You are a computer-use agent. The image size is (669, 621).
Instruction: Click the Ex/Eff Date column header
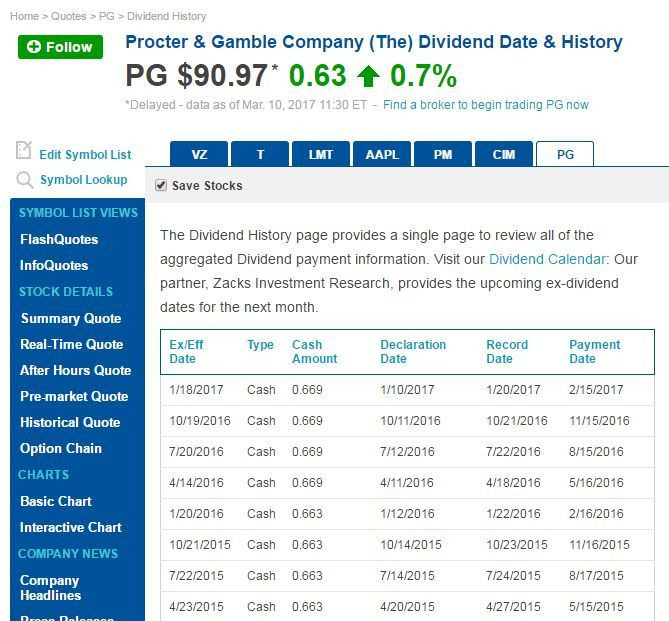186,352
